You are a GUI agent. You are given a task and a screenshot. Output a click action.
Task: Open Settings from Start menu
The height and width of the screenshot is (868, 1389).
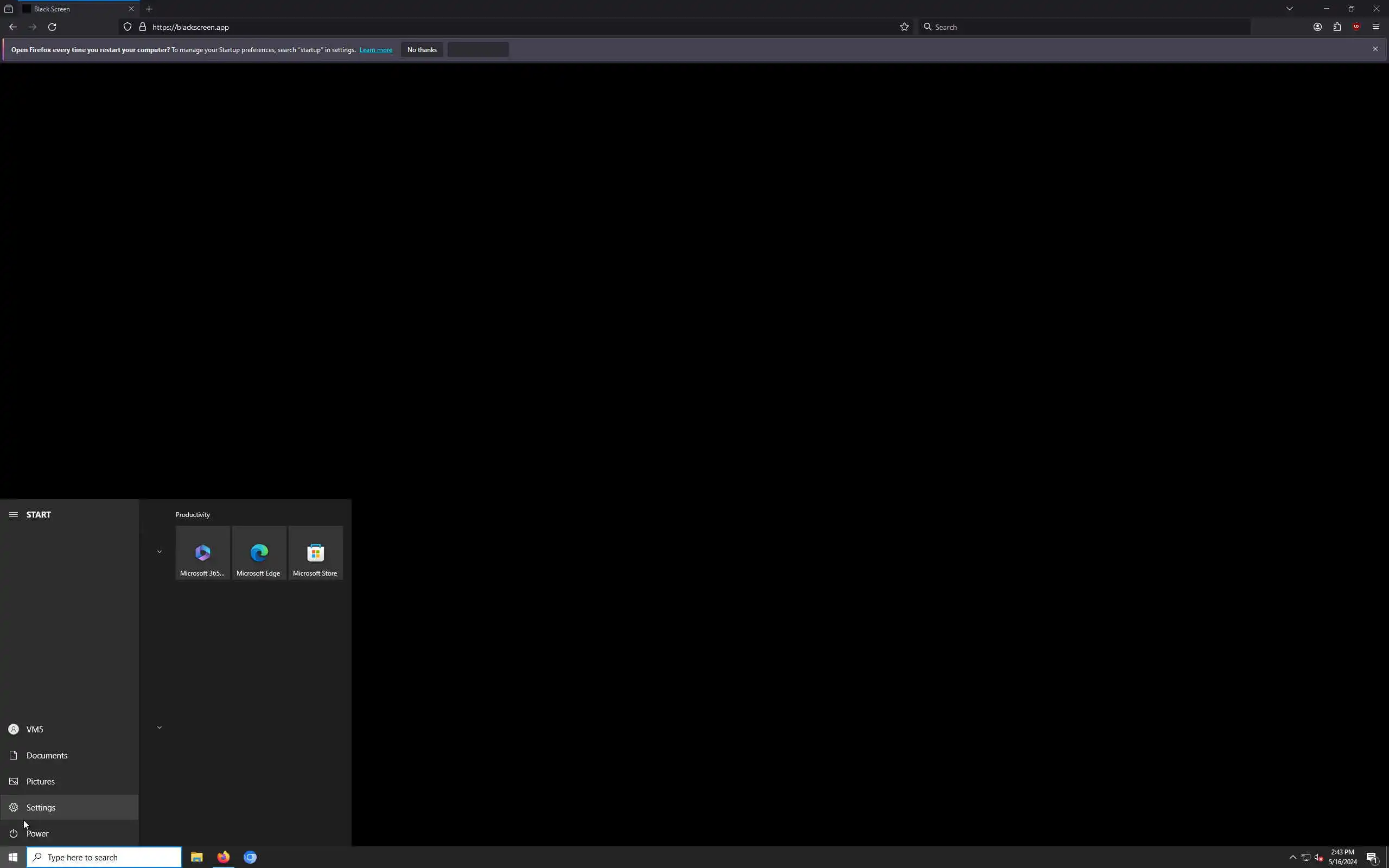pos(41,807)
